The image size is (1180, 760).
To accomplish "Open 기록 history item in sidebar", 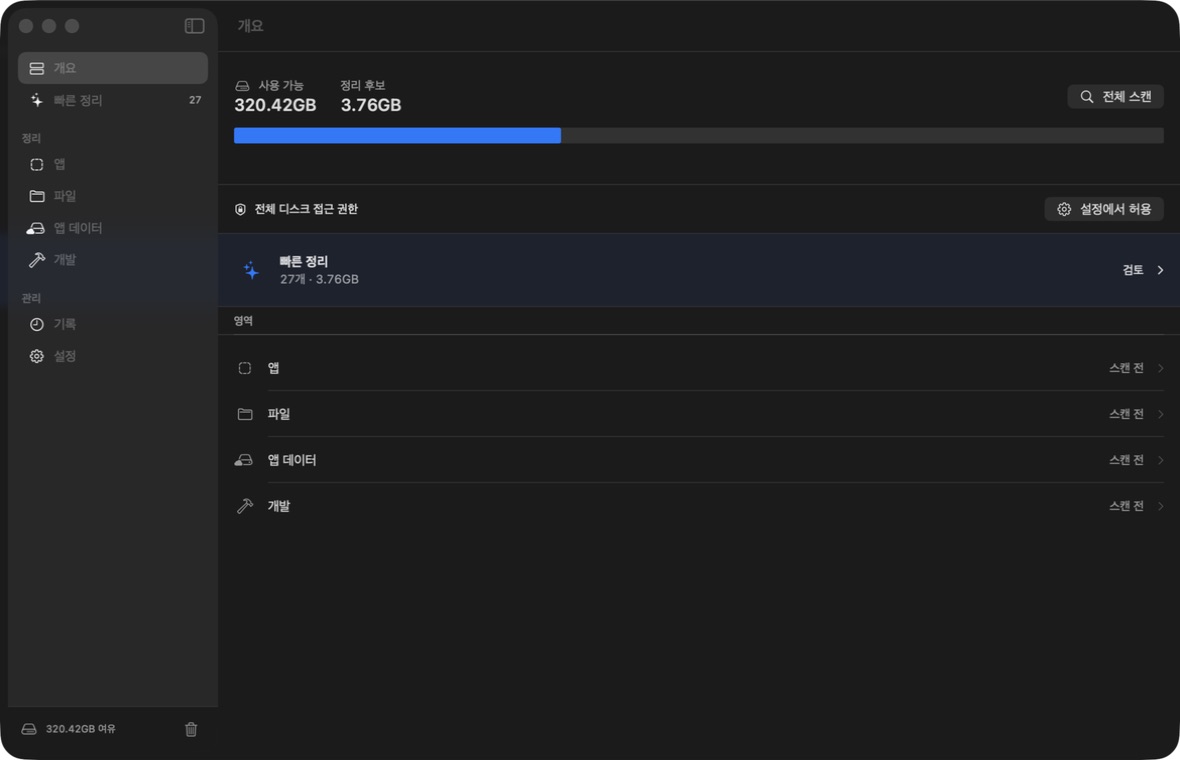I will [x=113, y=324].
